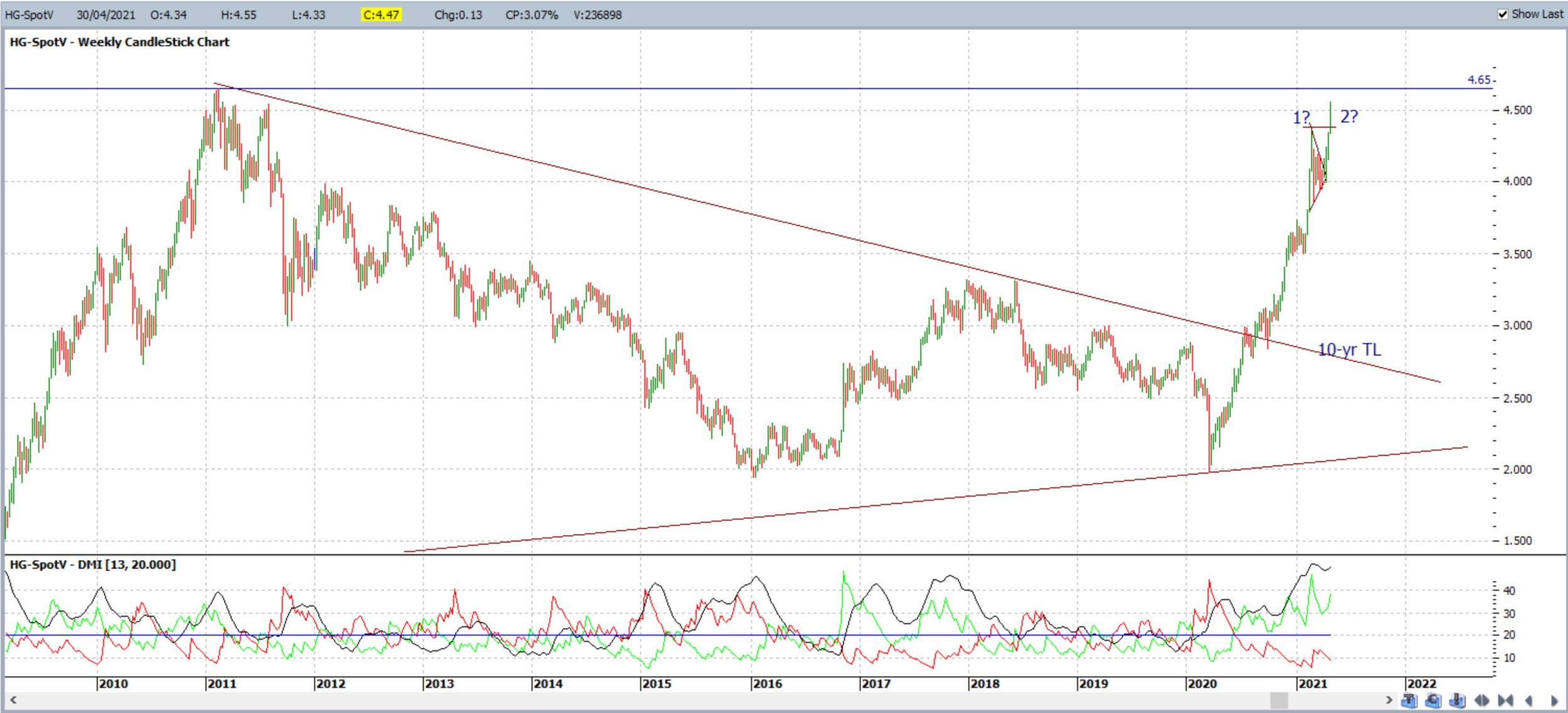
Task: Click the 2022 label on time axis
Action: coord(1421,684)
